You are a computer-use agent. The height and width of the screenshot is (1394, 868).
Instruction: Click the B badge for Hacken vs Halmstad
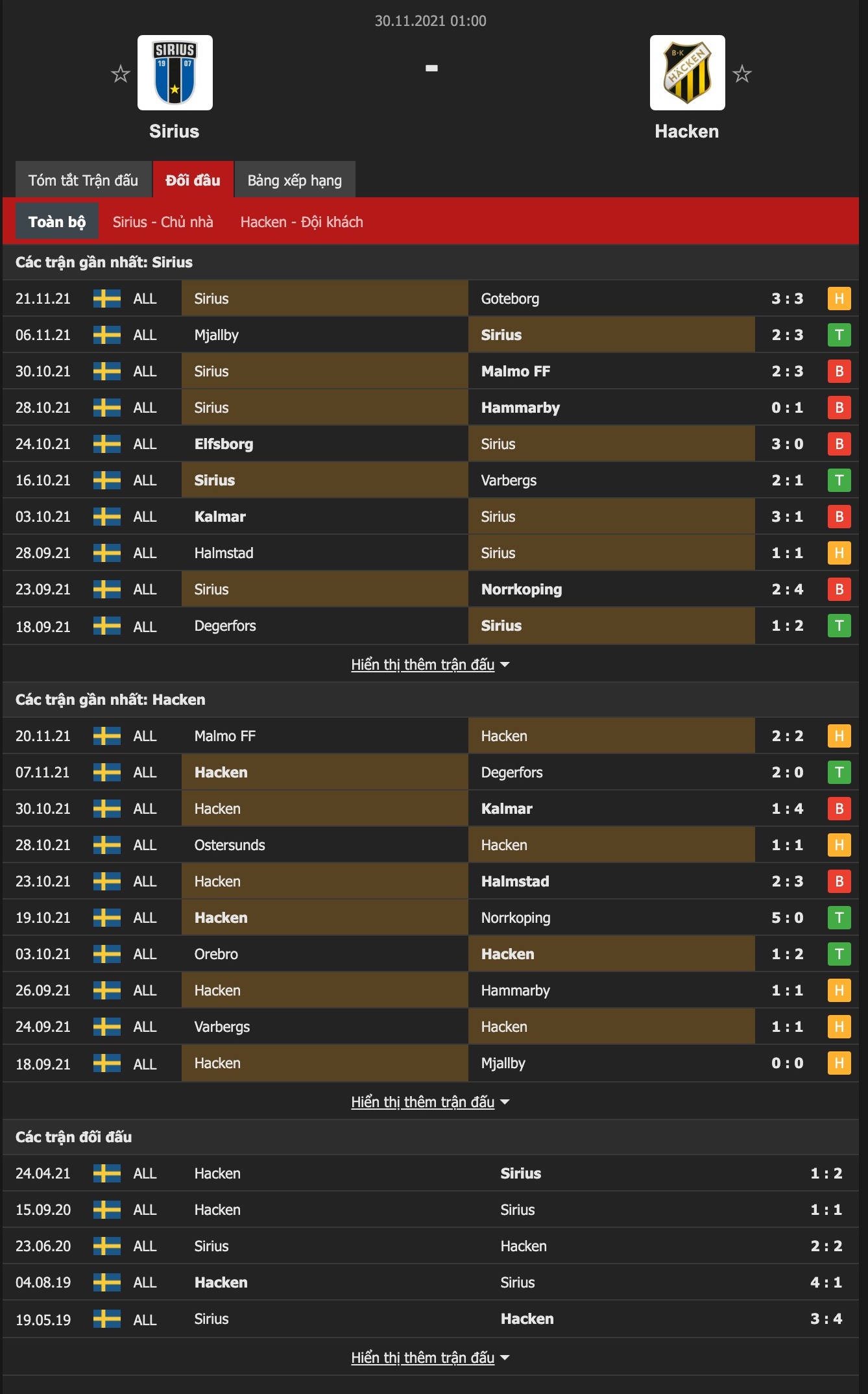(839, 881)
